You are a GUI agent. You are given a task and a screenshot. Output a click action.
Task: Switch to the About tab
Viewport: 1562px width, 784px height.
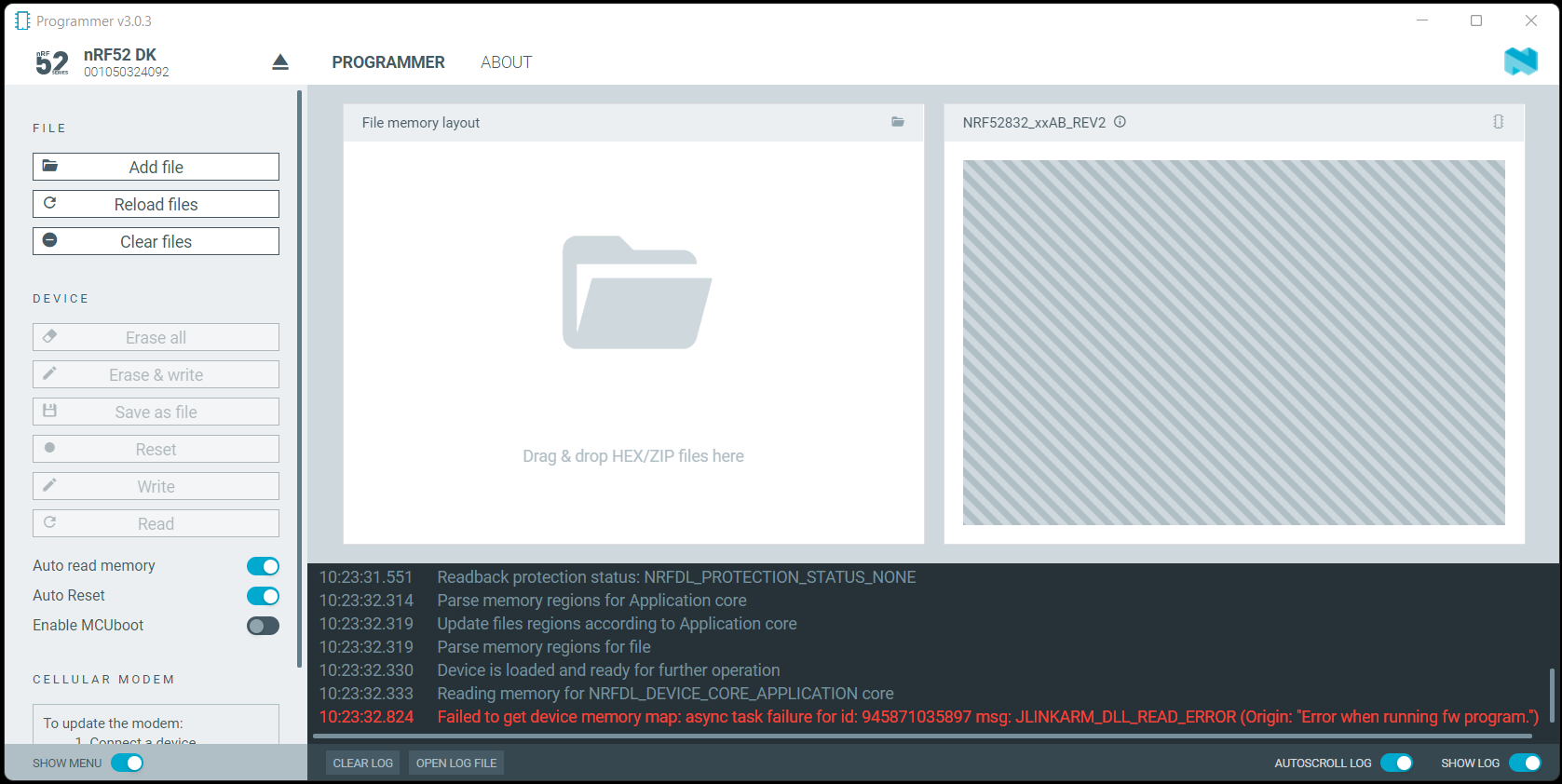pos(506,62)
